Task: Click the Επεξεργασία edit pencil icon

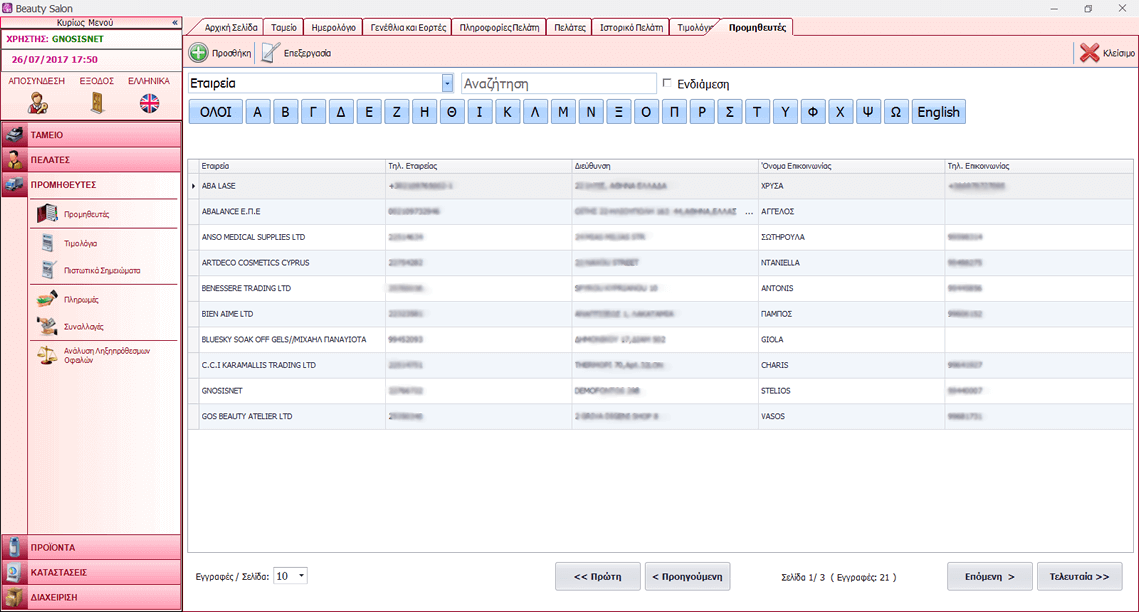Action: (x=269, y=53)
